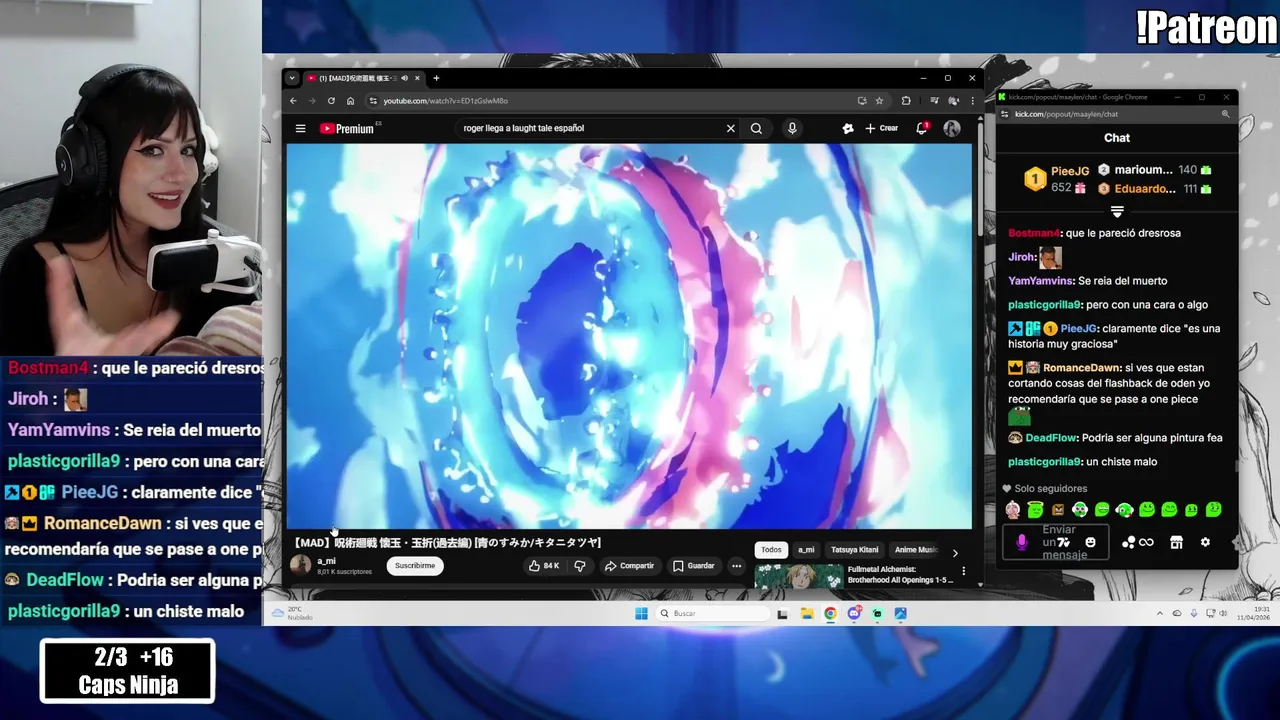Open the YouTube guide hamburger menu
The height and width of the screenshot is (720, 1280).
(x=300, y=128)
